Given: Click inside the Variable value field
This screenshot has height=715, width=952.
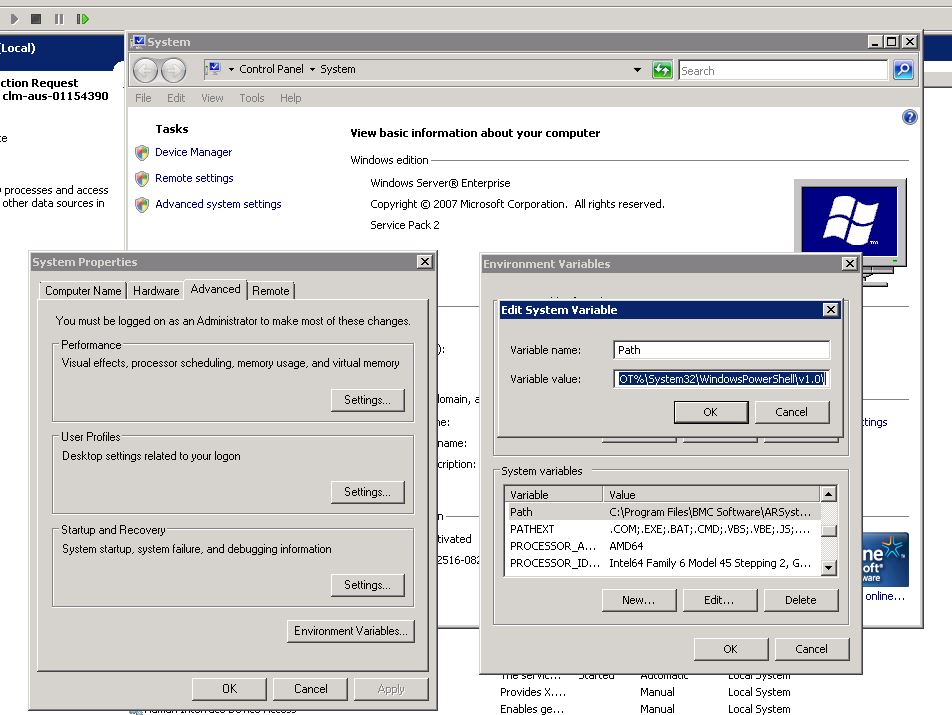Looking at the screenshot, I should [720, 379].
